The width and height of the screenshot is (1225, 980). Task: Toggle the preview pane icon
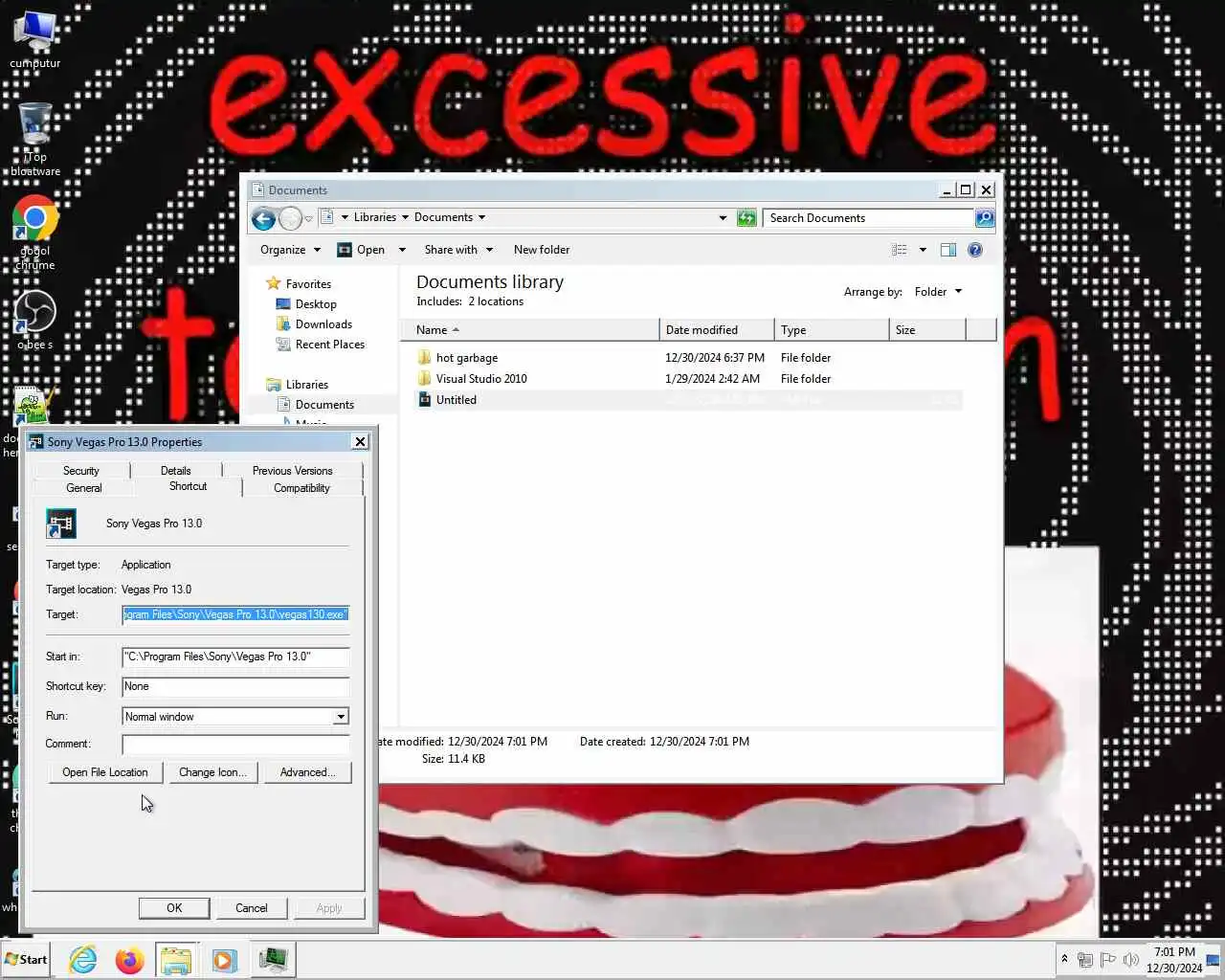point(948,250)
